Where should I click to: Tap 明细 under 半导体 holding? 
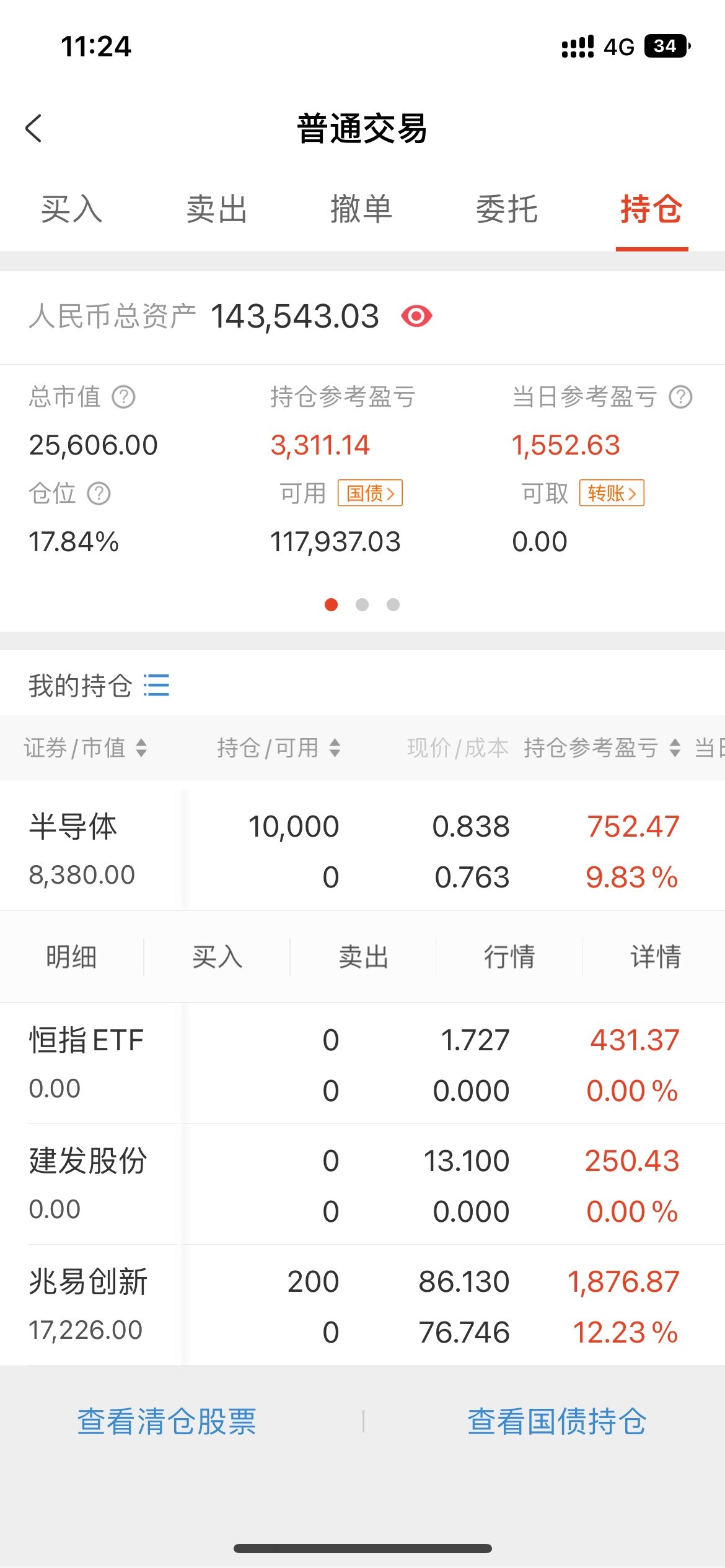coord(71,957)
